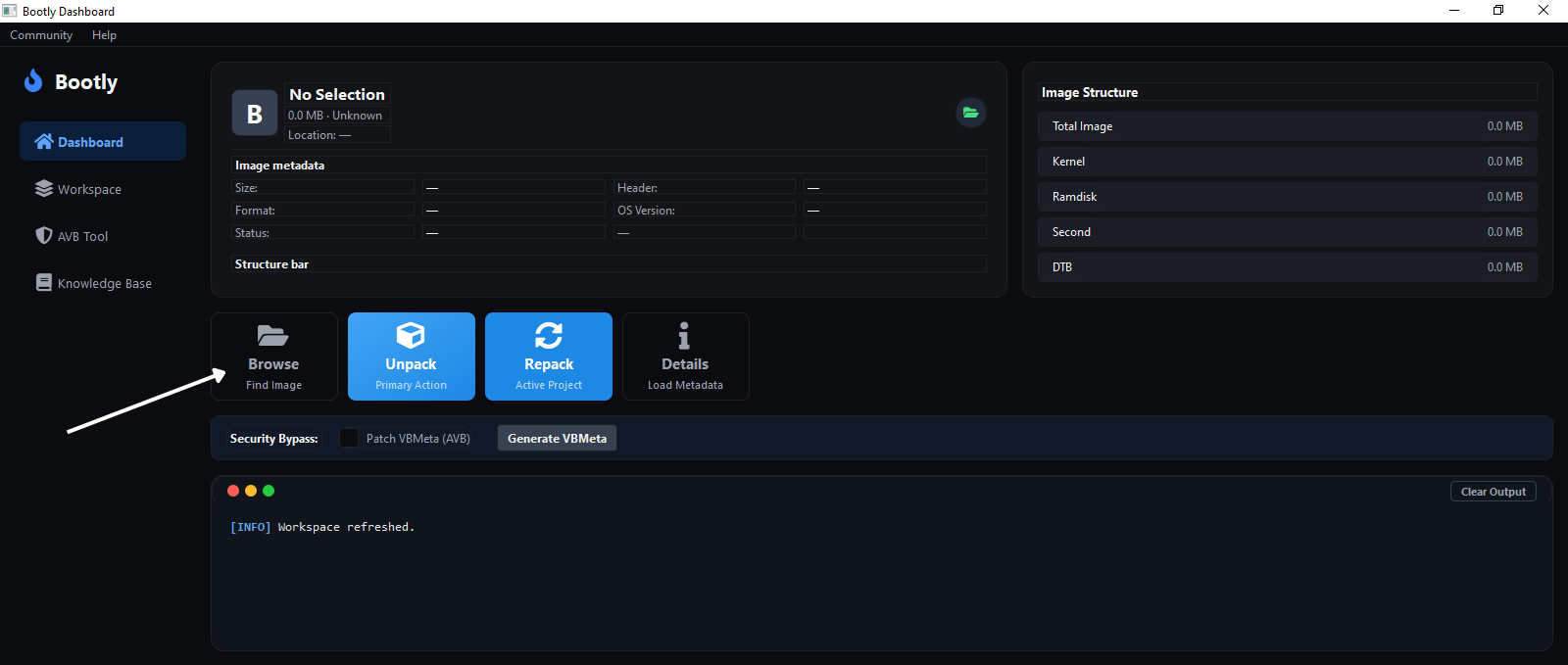
Task: Click the Repack Active Project button
Action: click(x=549, y=356)
